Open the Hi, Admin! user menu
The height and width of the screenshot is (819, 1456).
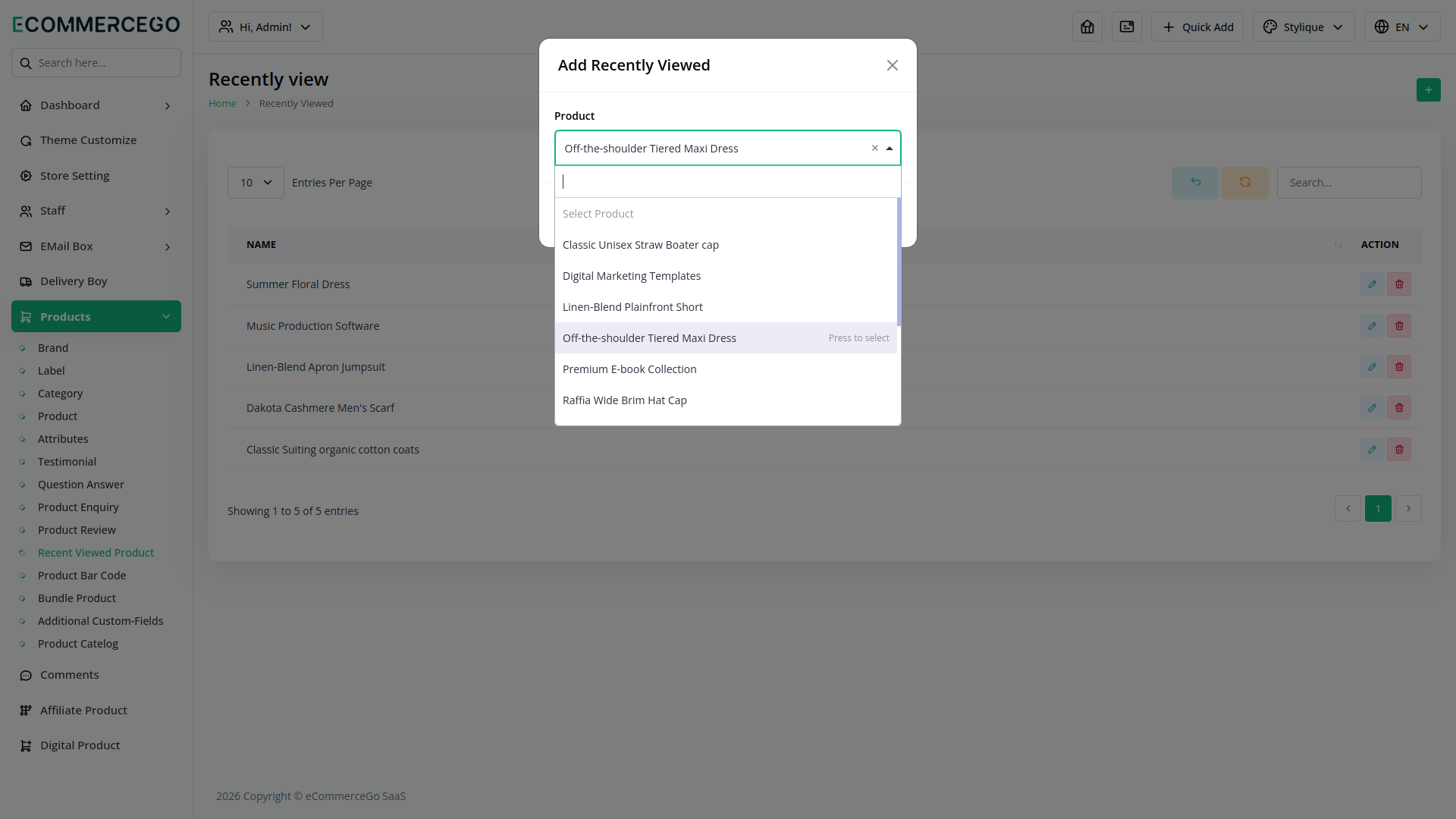tap(265, 27)
